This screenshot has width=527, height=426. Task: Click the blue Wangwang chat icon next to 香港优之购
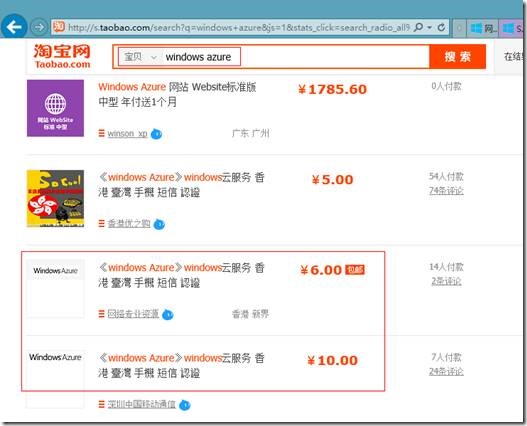(159, 224)
